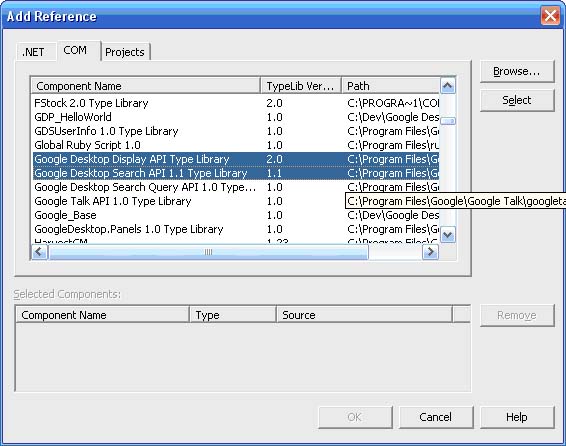Select Google Desktop Search API 1.1 Type Library
The height and width of the screenshot is (446, 566).
click(236, 173)
